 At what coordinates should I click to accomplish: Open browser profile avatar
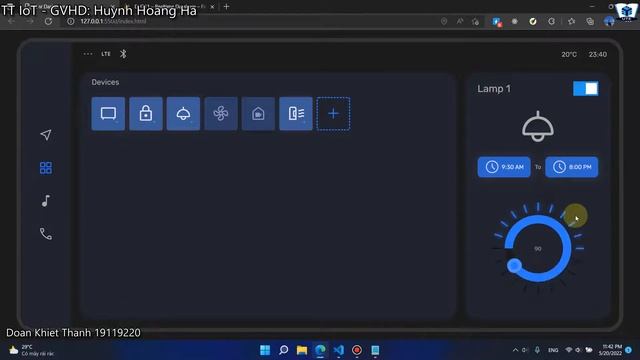609,21
